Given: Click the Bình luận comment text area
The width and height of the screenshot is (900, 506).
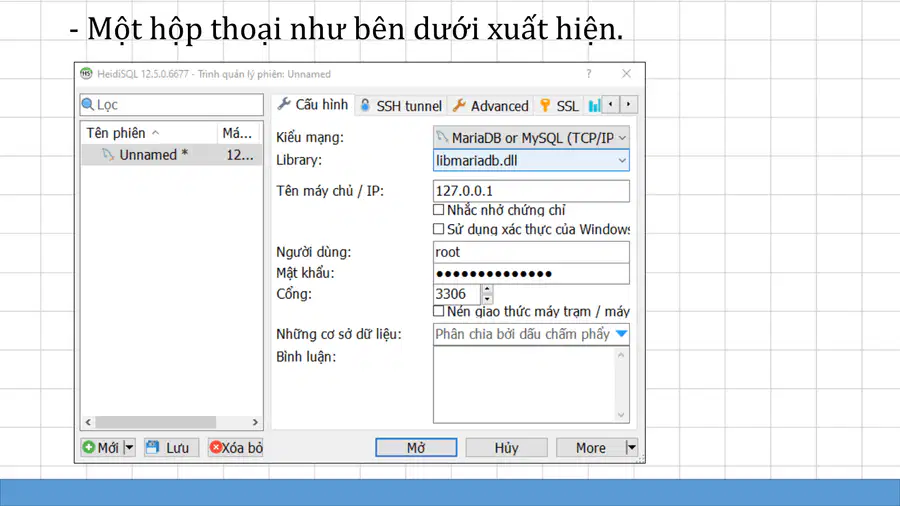Looking at the screenshot, I should (524, 385).
